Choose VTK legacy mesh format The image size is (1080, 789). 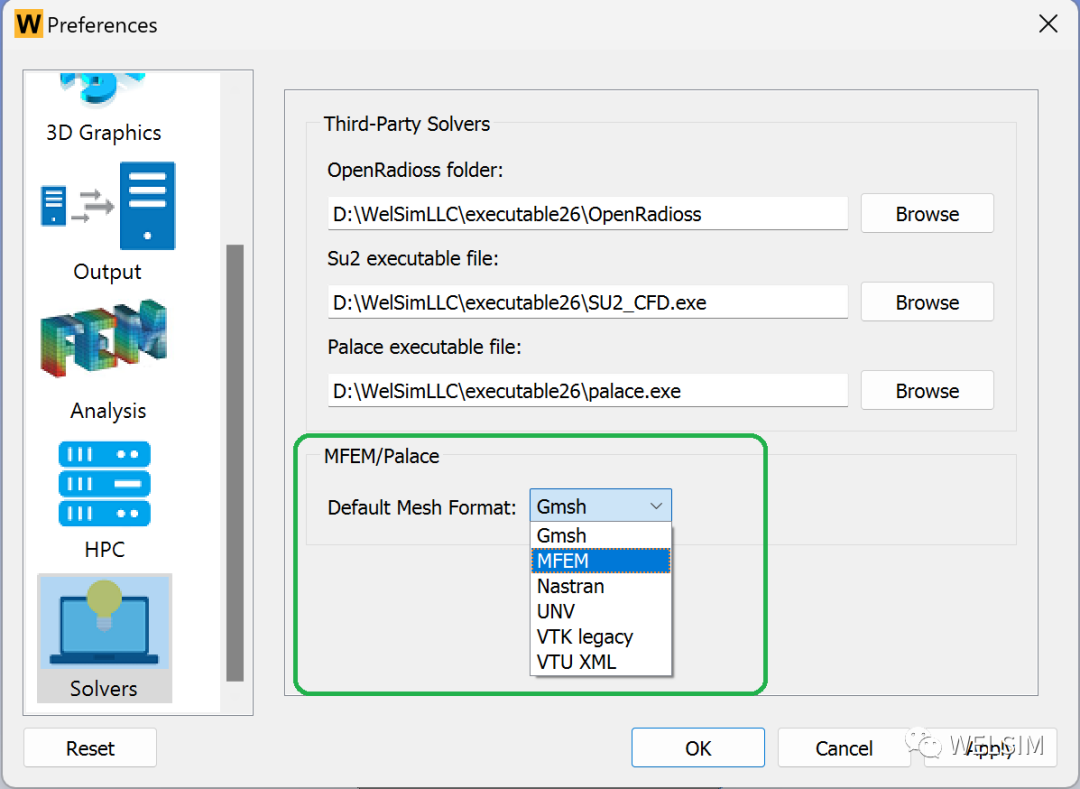tap(600, 637)
